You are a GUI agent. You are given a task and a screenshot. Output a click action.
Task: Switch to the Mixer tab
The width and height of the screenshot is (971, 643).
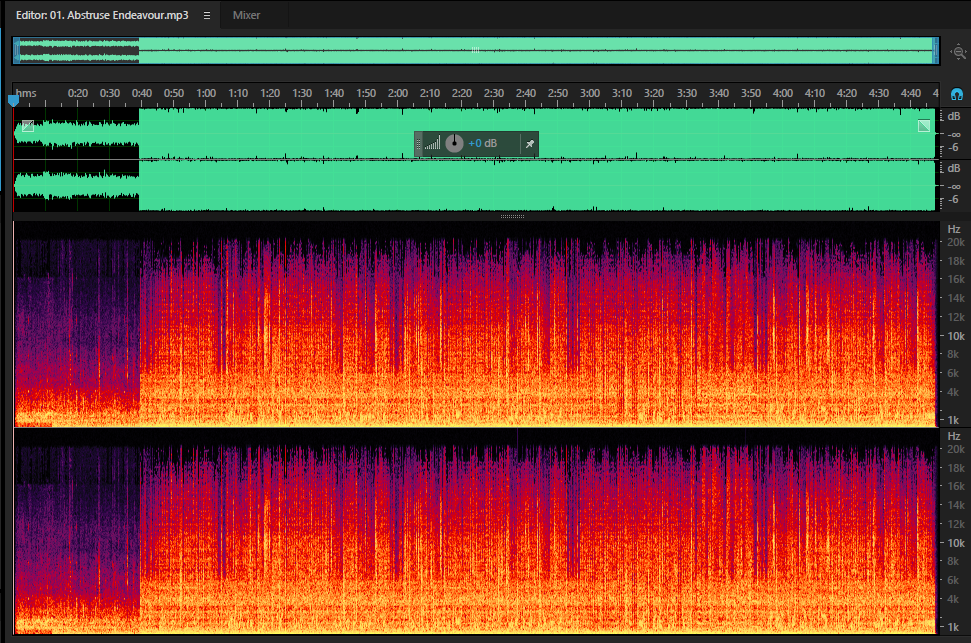coord(246,15)
